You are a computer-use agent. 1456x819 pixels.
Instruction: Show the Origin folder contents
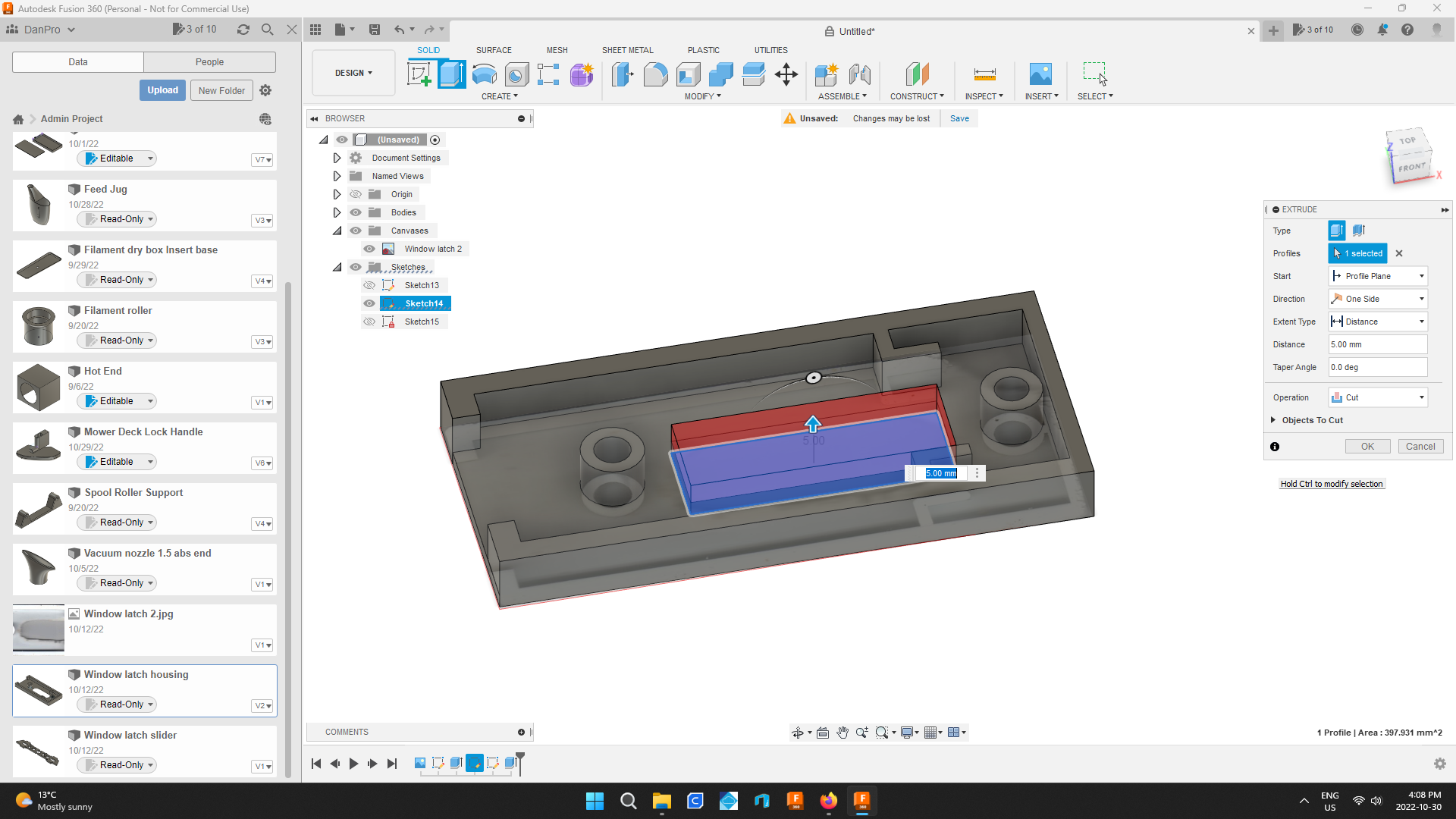point(337,194)
